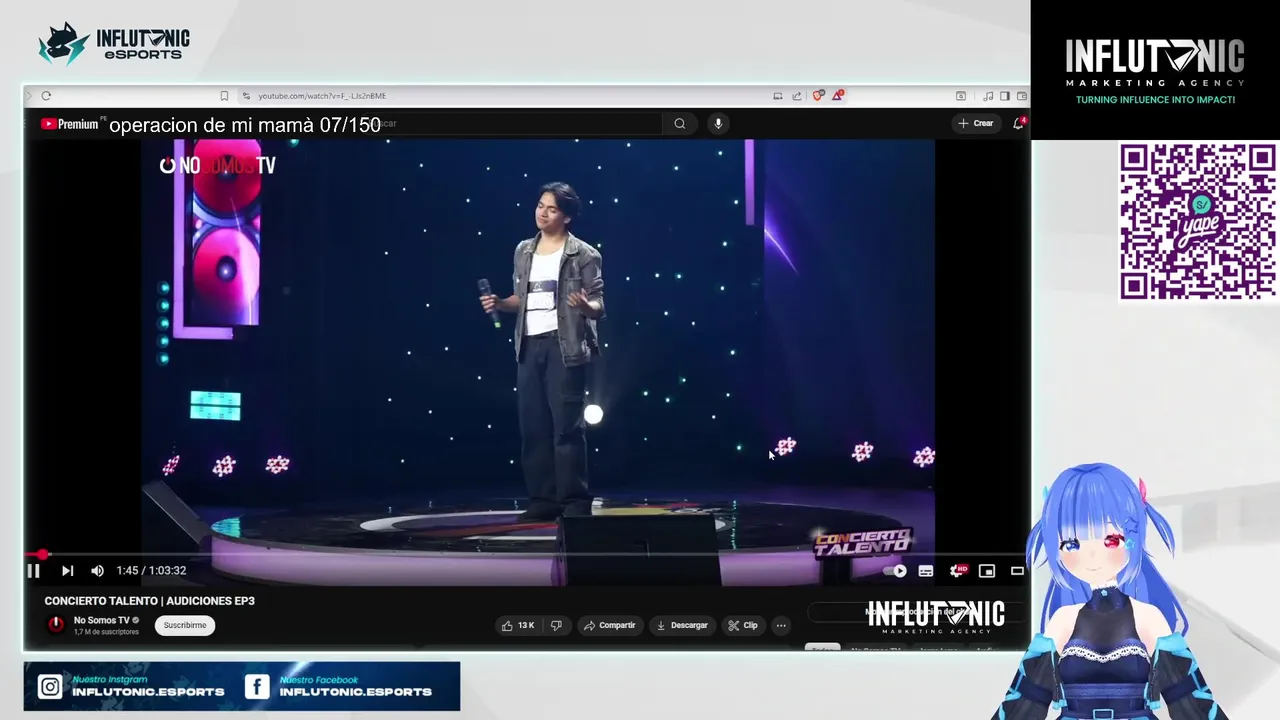Open the YouTube notifications bell
This screenshot has width=1280, height=720.
(1018, 124)
